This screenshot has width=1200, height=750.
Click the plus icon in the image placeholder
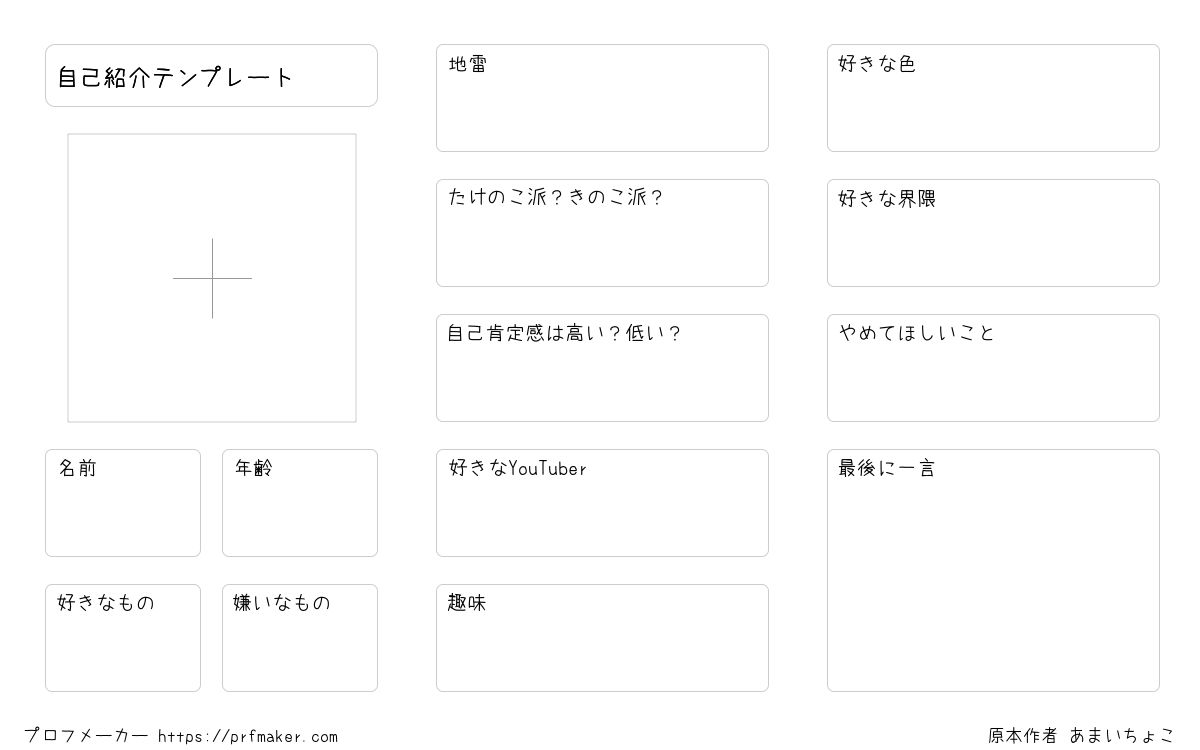pos(212,278)
